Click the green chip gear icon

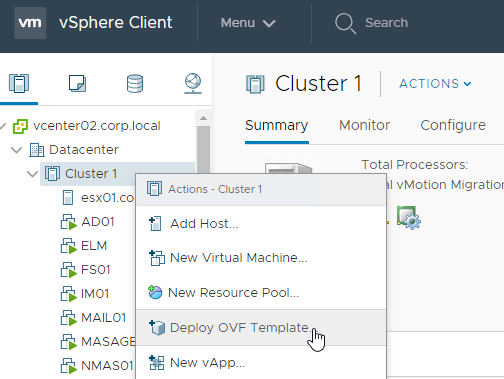click(x=409, y=218)
